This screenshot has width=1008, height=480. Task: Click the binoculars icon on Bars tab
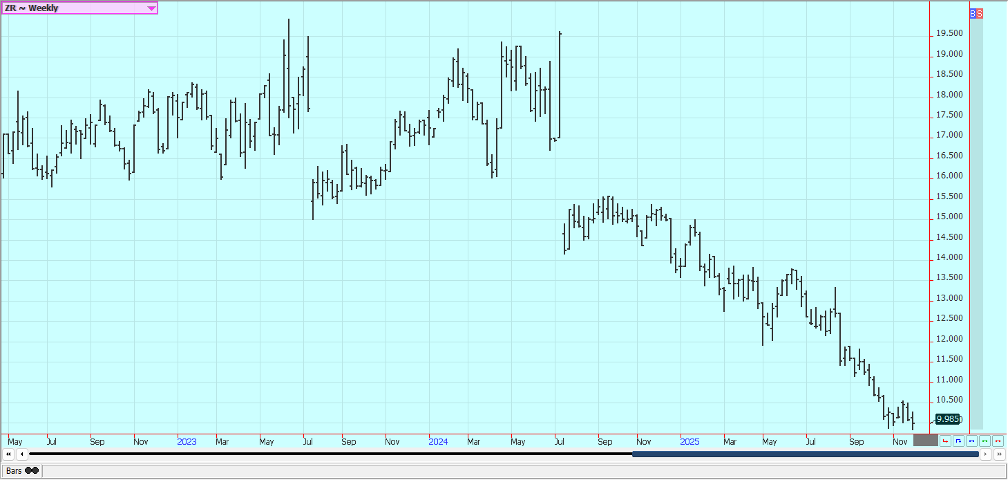pyautogui.click(x=32, y=470)
